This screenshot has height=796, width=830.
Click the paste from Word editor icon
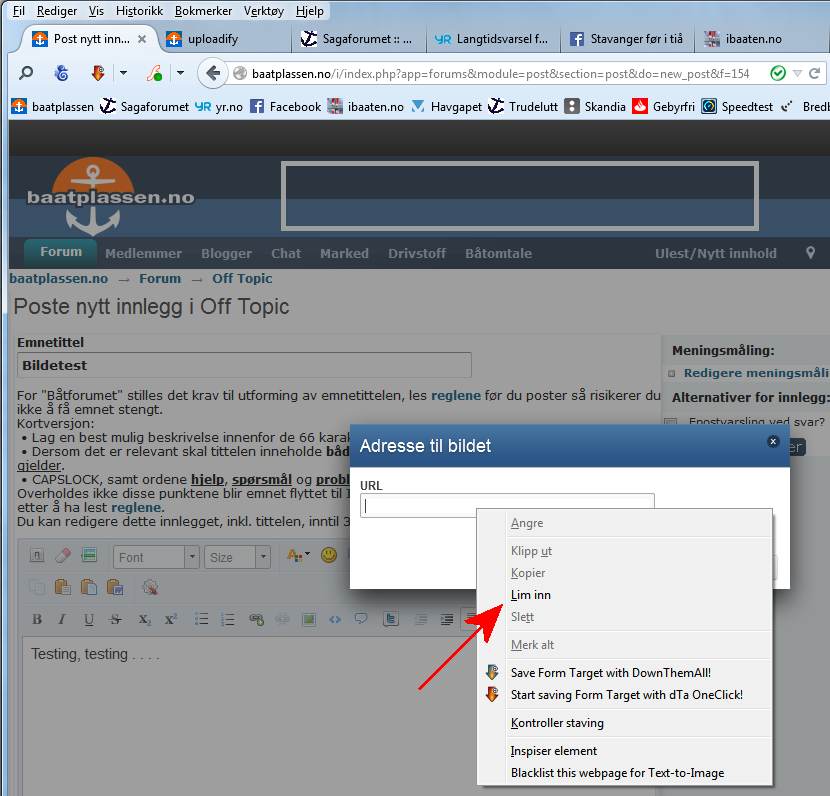tap(115, 587)
